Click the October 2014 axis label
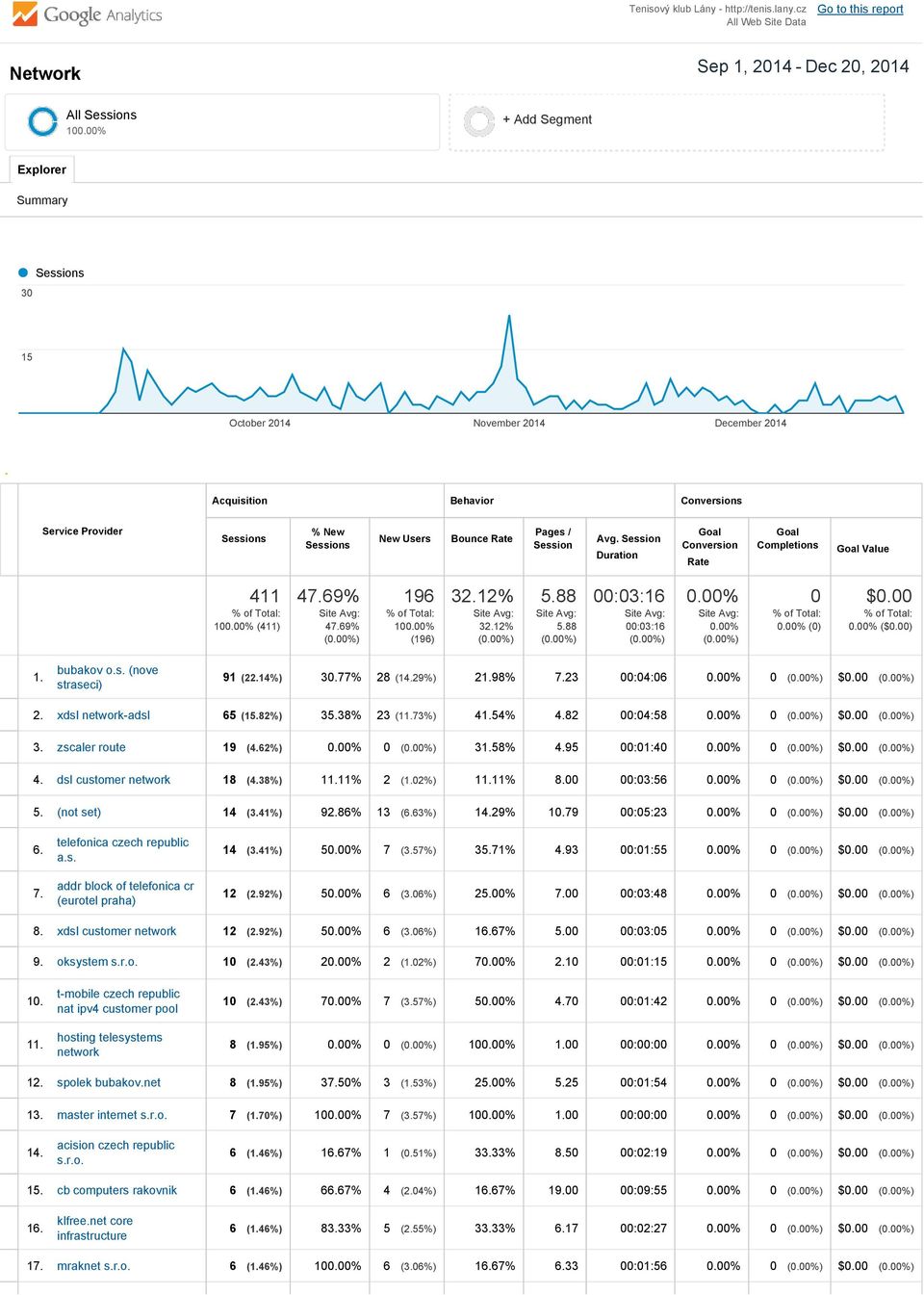The image size is (924, 1295). (260, 424)
